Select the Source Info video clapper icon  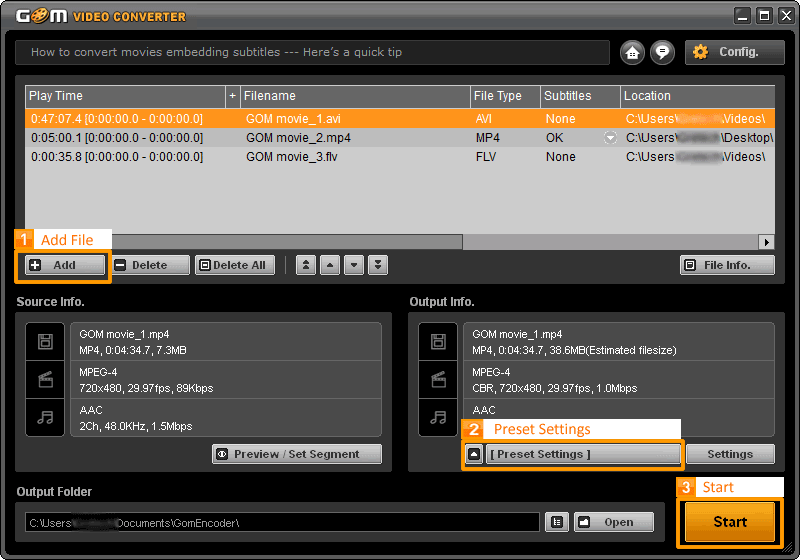click(x=45, y=379)
